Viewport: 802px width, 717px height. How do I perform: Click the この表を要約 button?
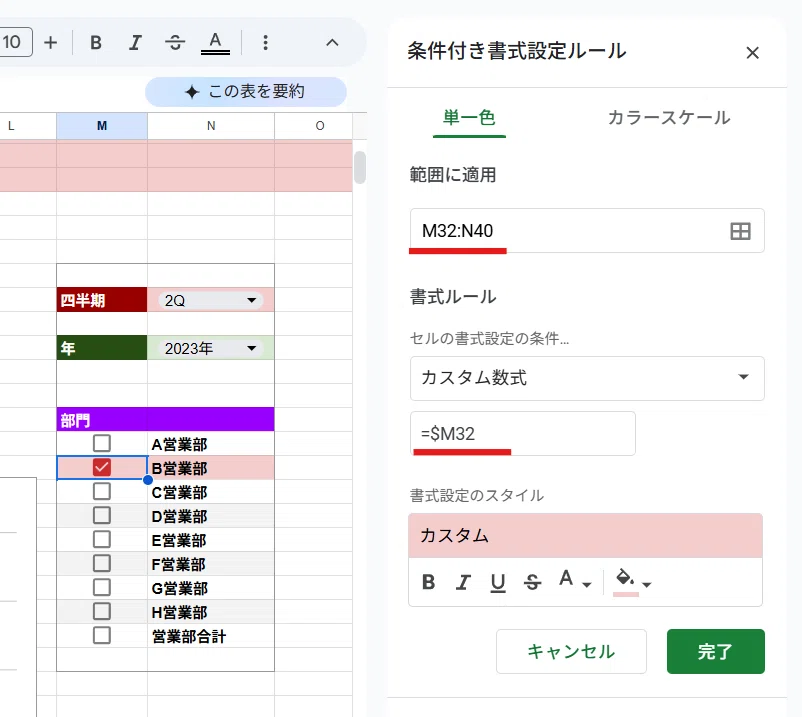(x=246, y=92)
